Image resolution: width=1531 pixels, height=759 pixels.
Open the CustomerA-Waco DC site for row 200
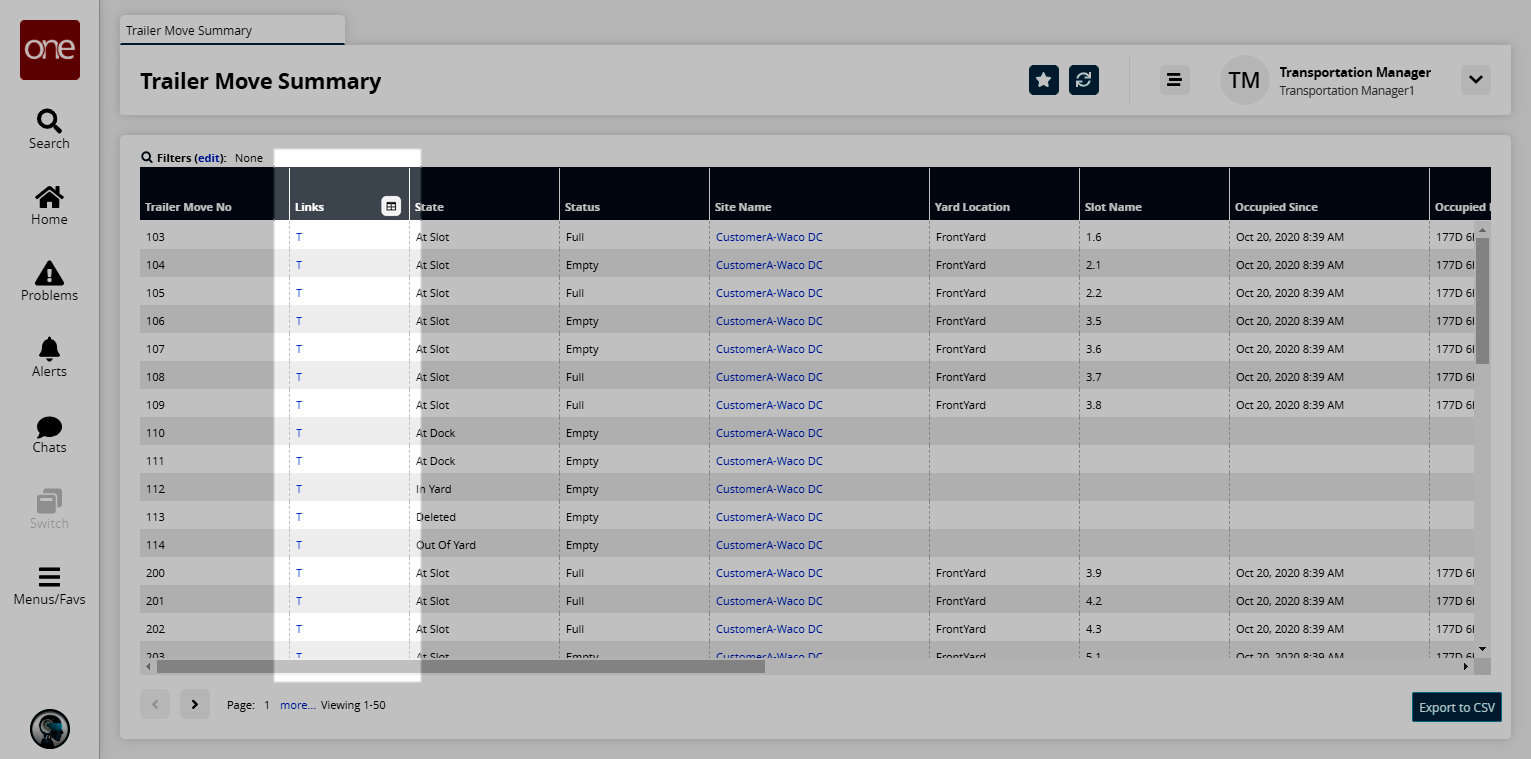(769, 573)
